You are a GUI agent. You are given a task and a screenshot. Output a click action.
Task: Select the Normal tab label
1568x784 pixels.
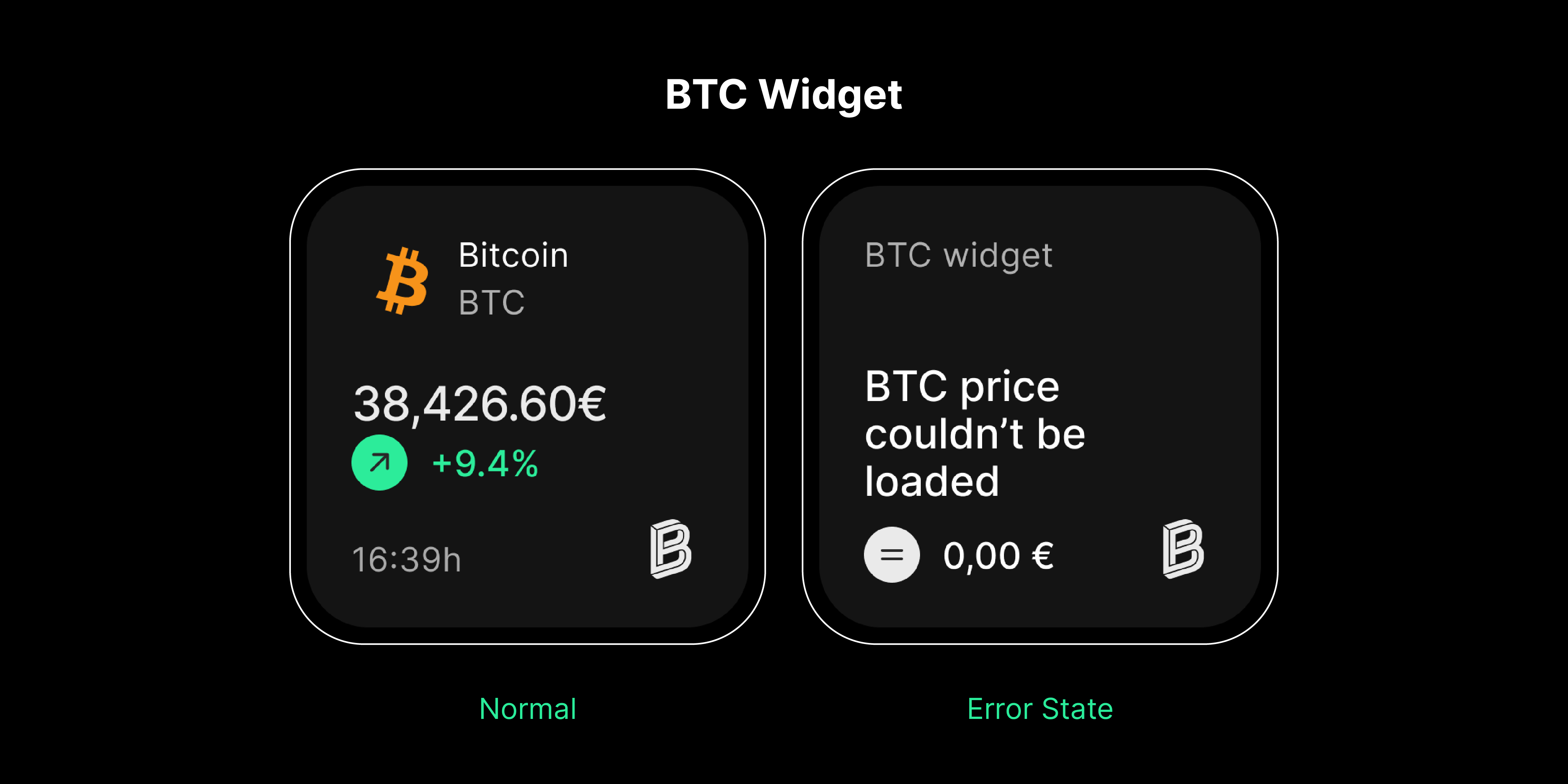tap(527, 708)
